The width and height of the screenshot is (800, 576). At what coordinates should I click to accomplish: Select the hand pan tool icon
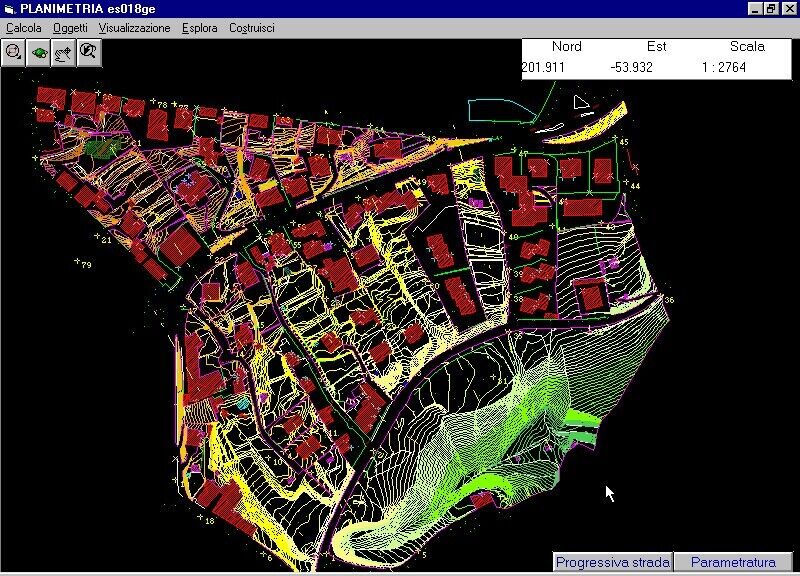(63, 53)
